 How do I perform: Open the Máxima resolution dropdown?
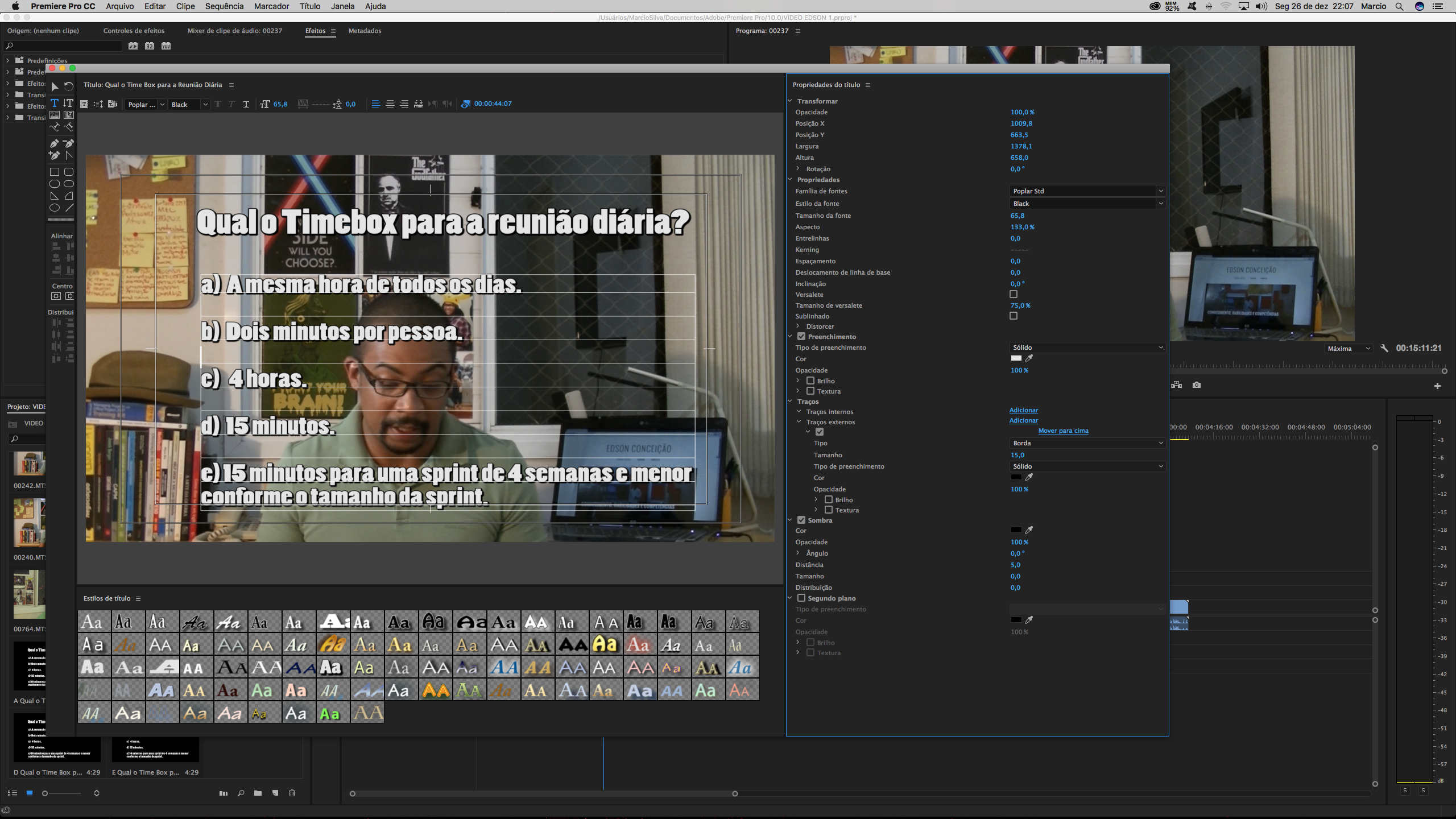pos(1348,349)
